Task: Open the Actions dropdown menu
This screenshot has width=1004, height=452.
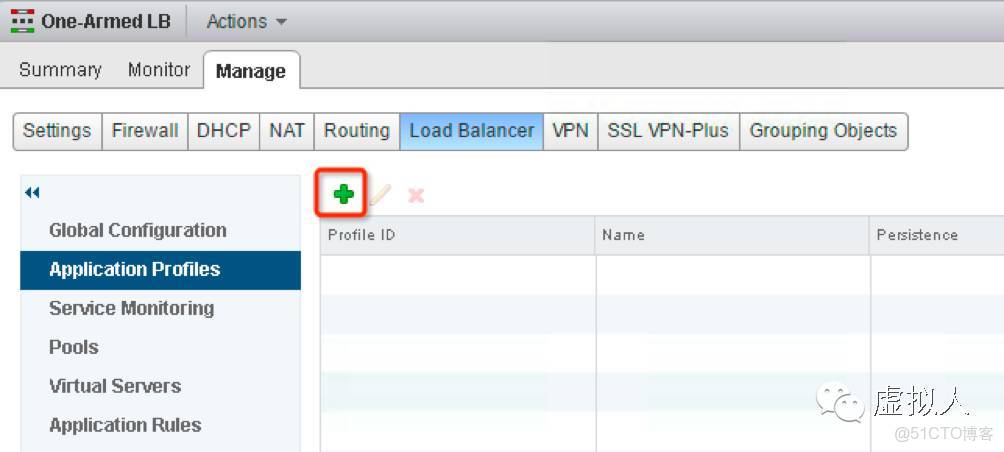Action: 247,22
